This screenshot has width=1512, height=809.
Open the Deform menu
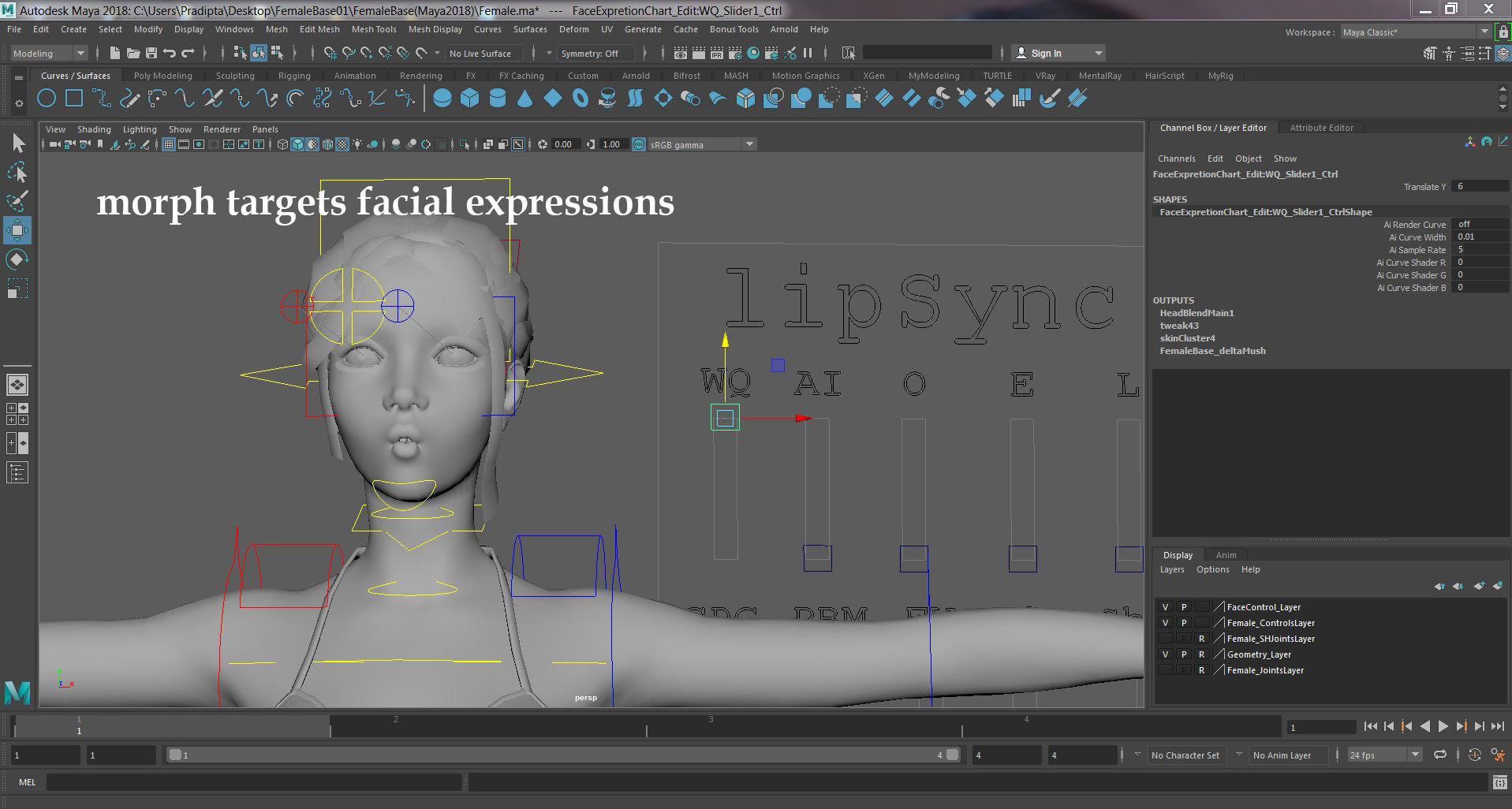click(x=573, y=29)
